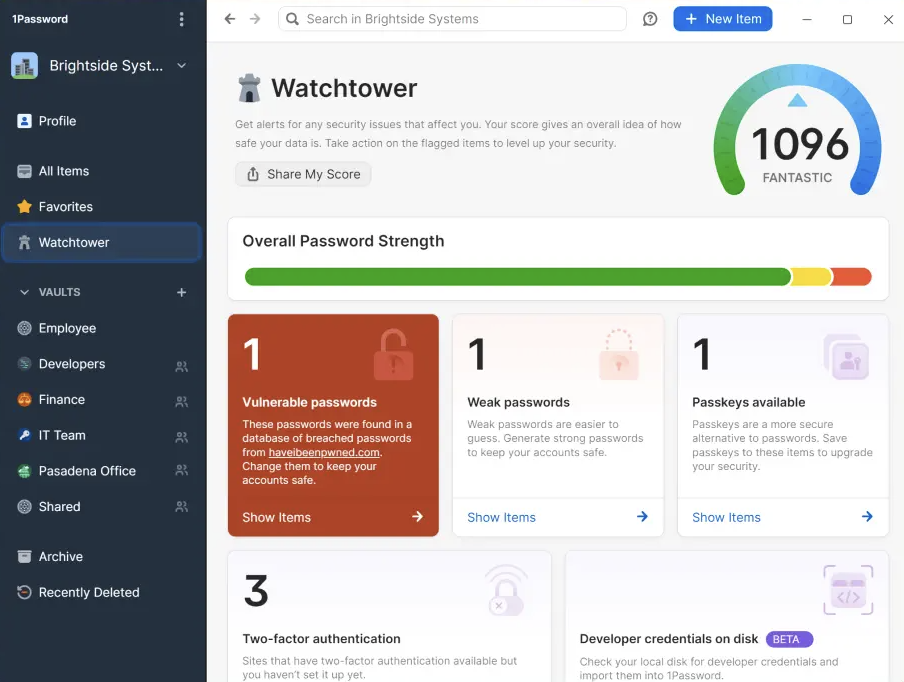Image resolution: width=904 pixels, height=682 pixels.
Task: Open Profile in the sidebar
Action: (x=102, y=121)
